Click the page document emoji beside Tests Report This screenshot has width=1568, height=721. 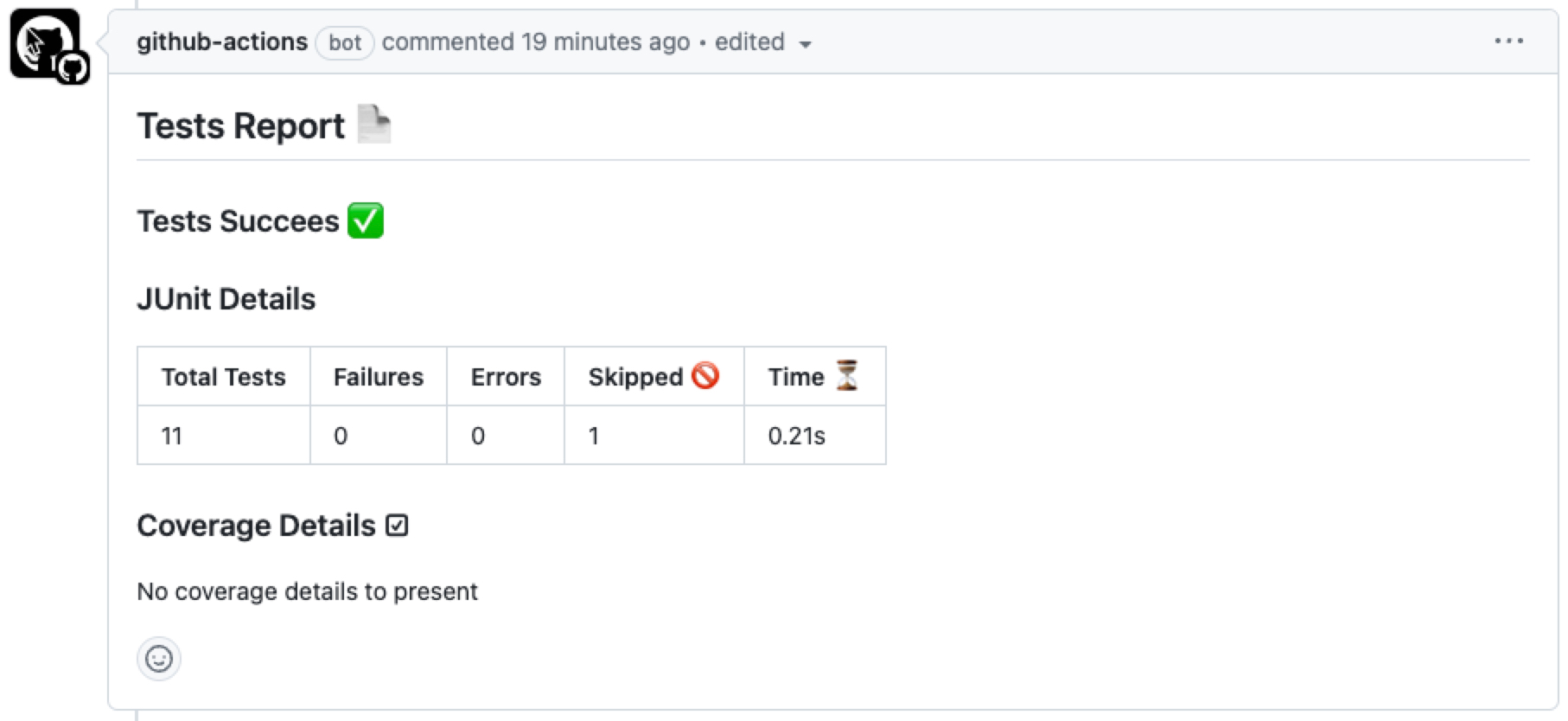[374, 125]
